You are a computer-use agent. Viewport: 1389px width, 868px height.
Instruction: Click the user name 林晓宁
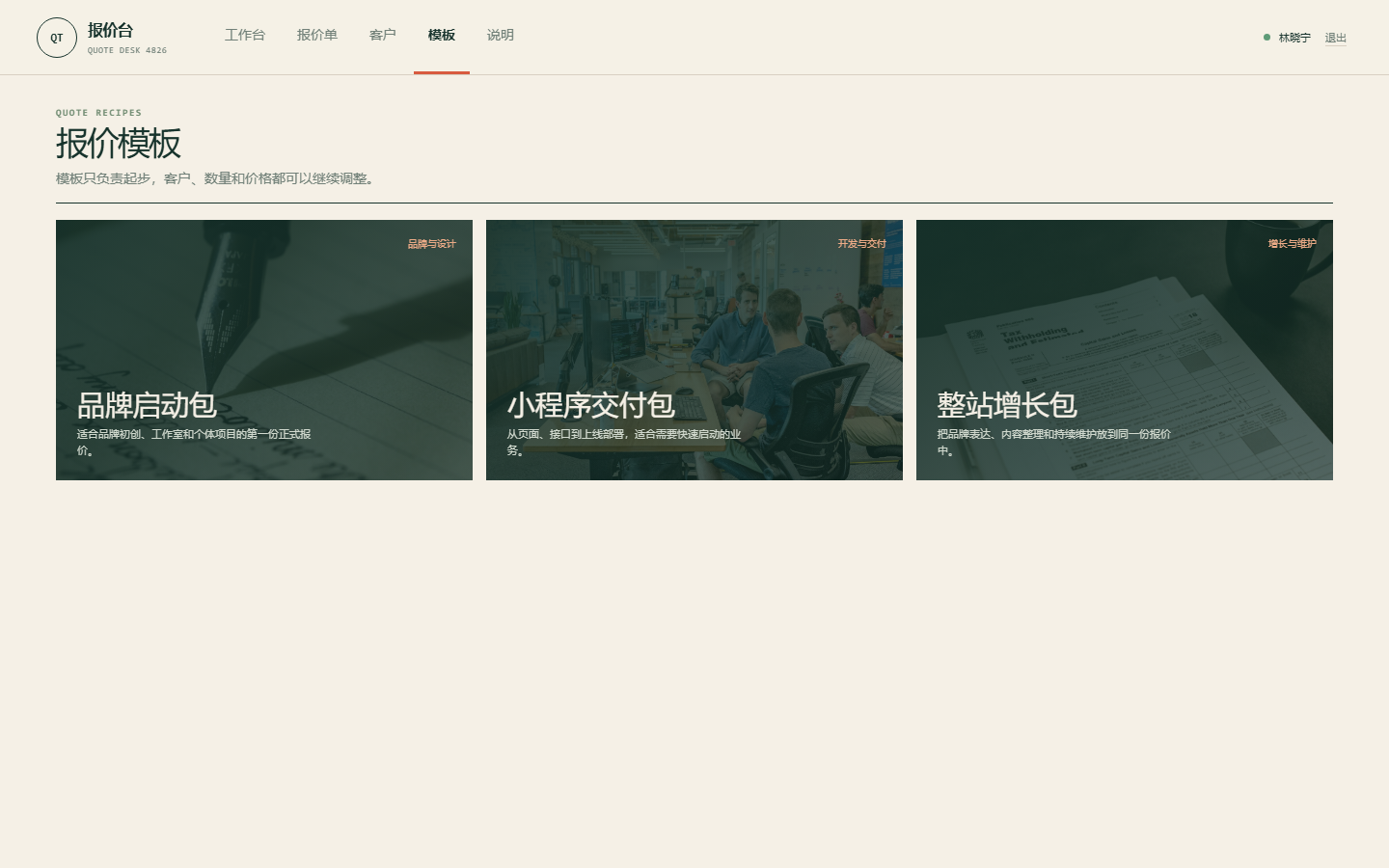pos(1294,38)
